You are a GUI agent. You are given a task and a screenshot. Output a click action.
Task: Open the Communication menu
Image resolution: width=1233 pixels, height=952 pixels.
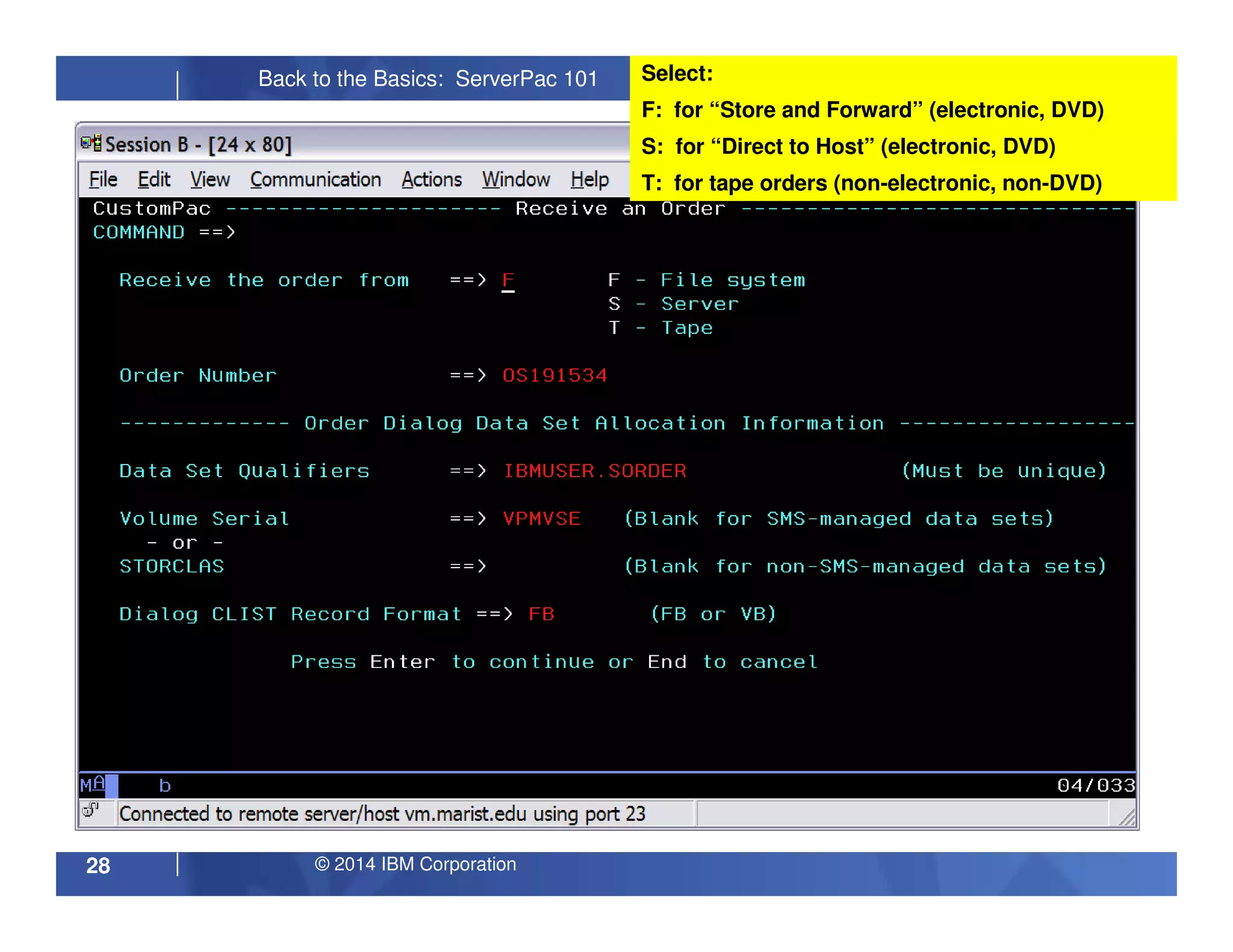[x=315, y=179]
